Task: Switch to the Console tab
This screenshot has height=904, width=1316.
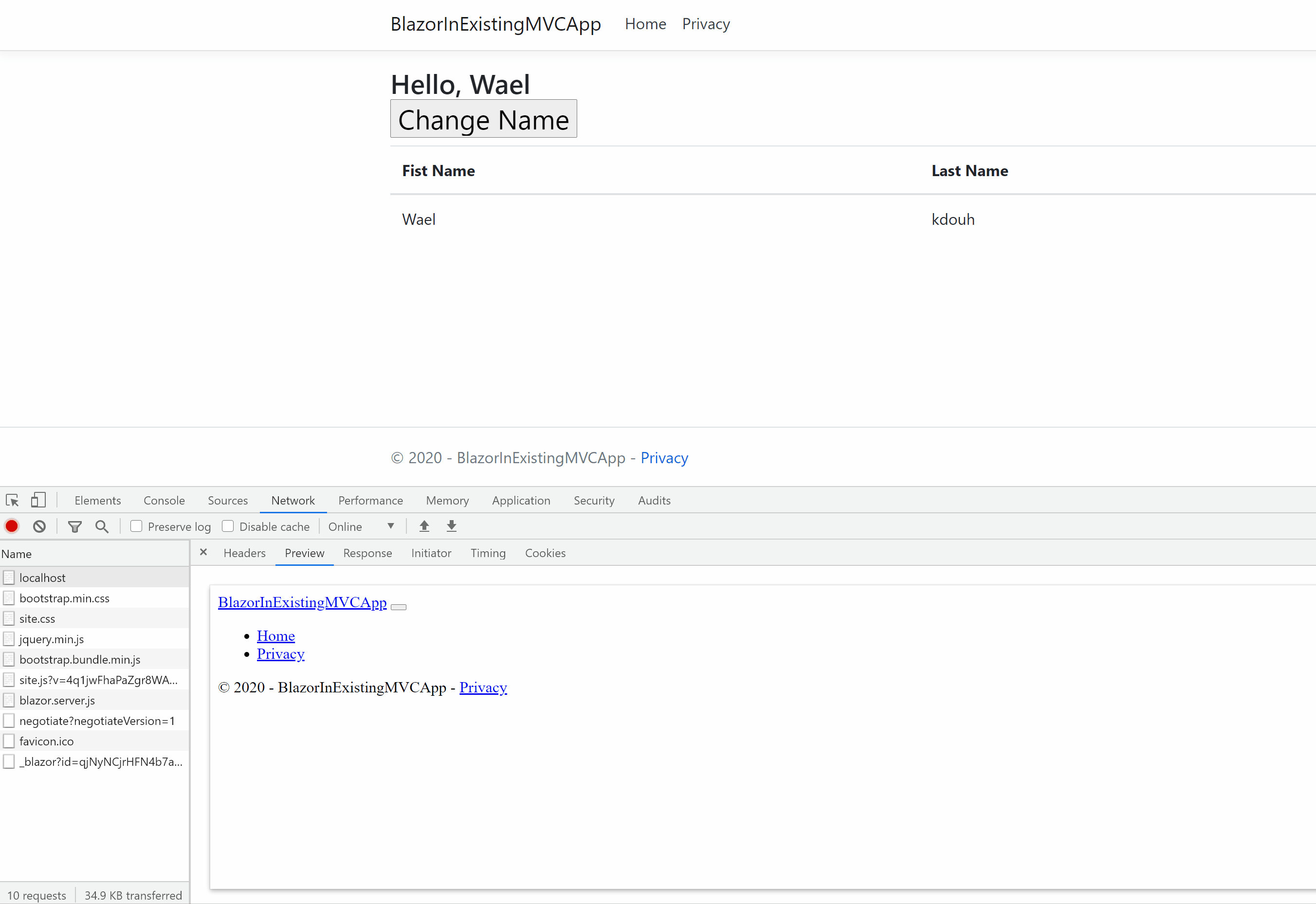Action: coord(164,501)
